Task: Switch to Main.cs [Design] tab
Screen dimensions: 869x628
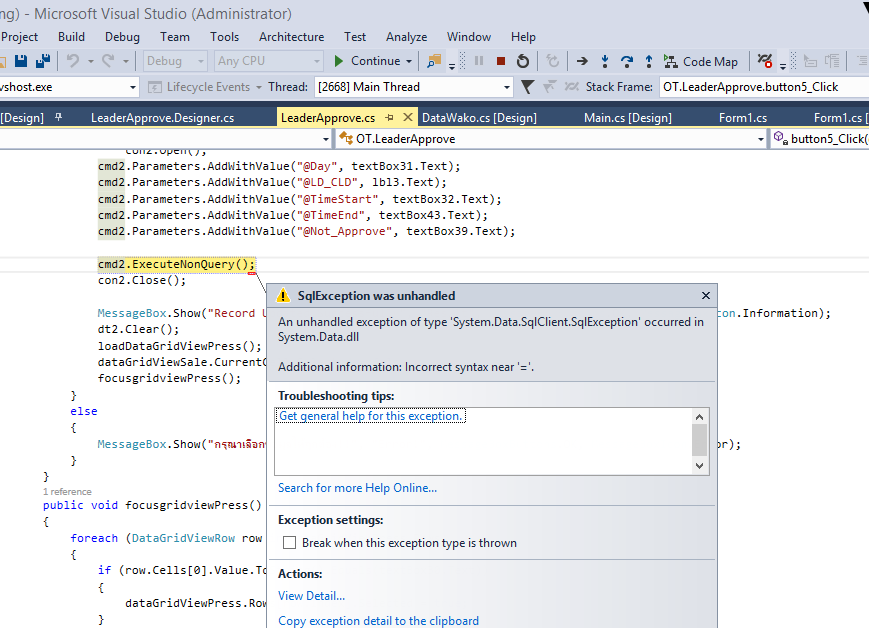Action: pos(628,118)
